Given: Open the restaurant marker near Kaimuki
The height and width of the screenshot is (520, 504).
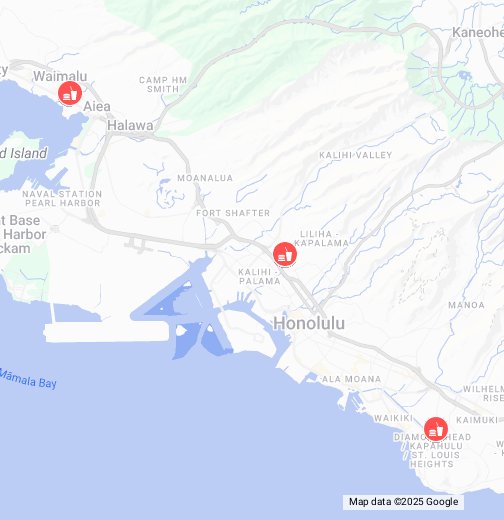Looking at the screenshot, I should pyautogui.click(x=436, y=429).
